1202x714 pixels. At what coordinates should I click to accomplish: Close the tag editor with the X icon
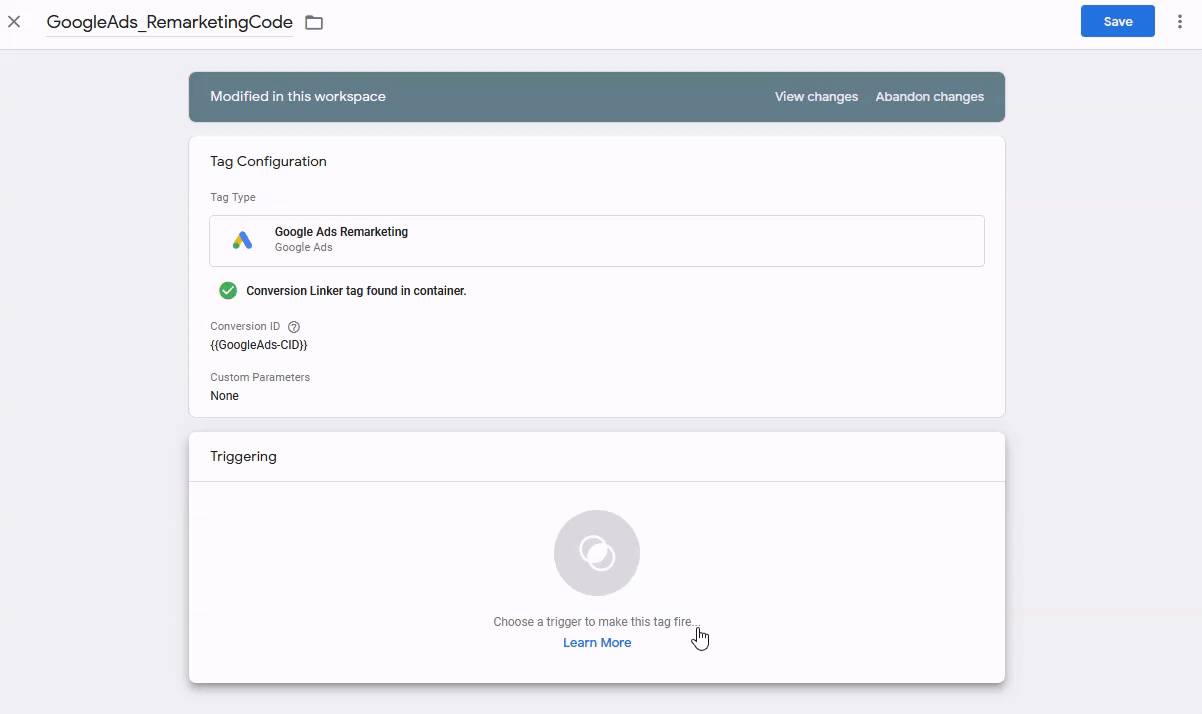coord(14,21)
